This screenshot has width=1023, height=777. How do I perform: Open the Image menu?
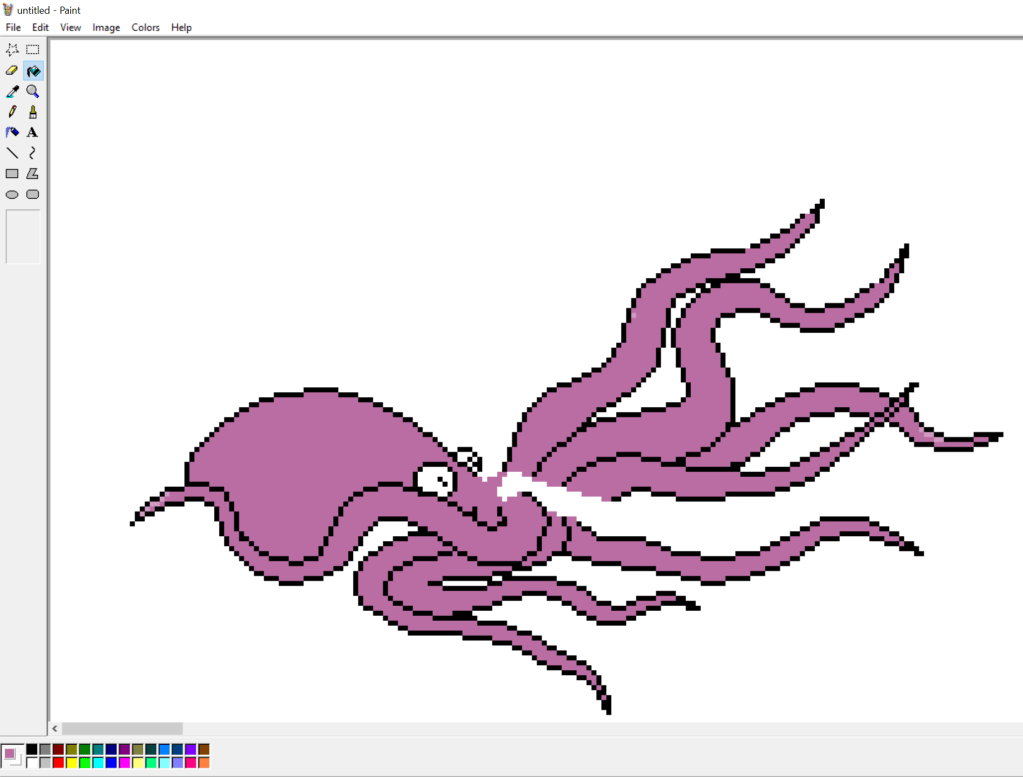click(x=106, y=28)
